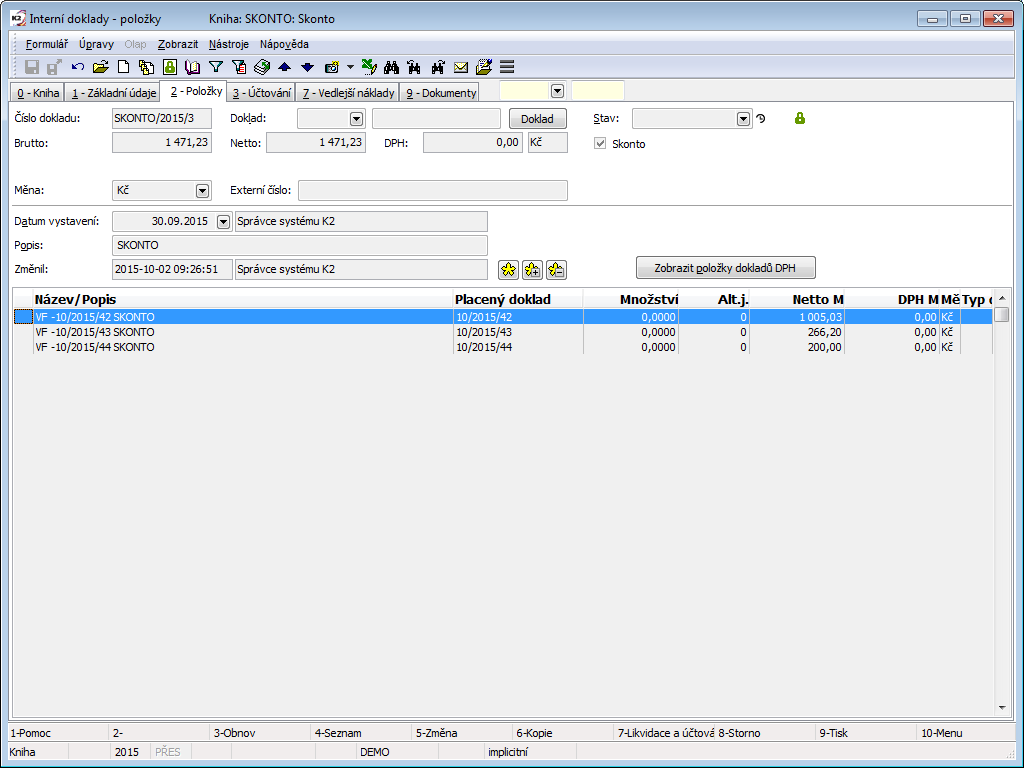The image size is (1024, 768).
Task: Click the Doklad button
Action: 537,119
